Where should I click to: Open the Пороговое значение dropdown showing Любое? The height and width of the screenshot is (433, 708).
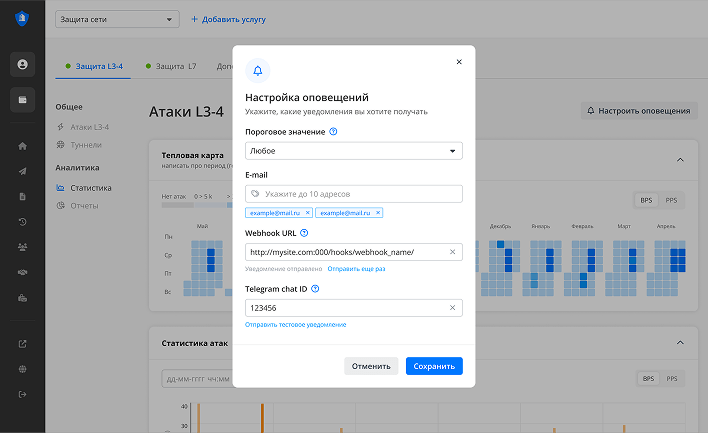tap(353, 151)
